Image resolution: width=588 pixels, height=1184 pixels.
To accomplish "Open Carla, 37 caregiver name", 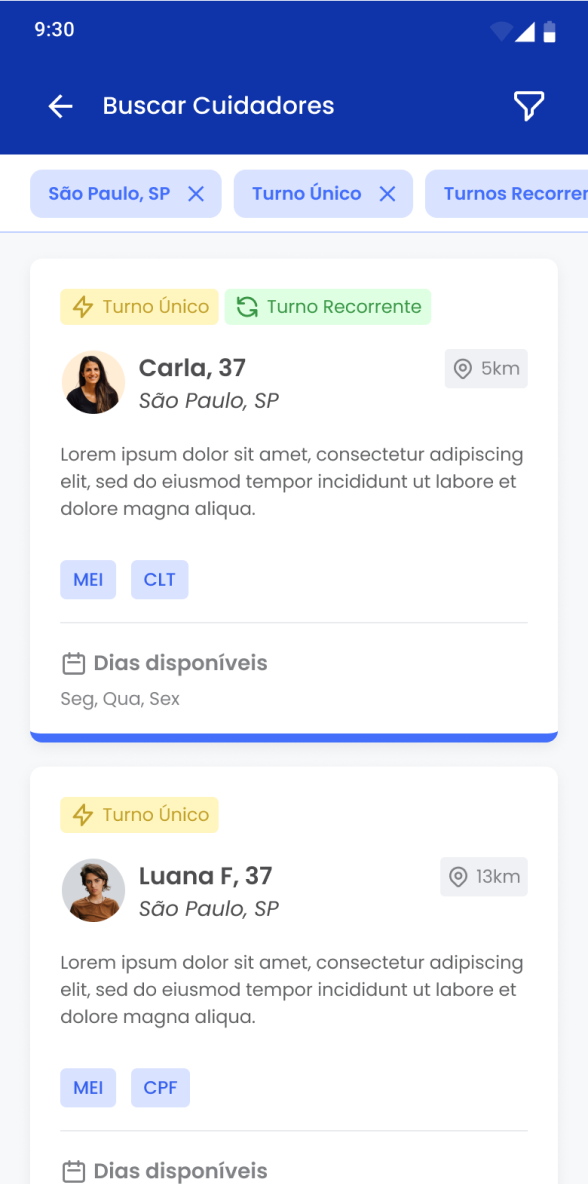I will 192,368.
